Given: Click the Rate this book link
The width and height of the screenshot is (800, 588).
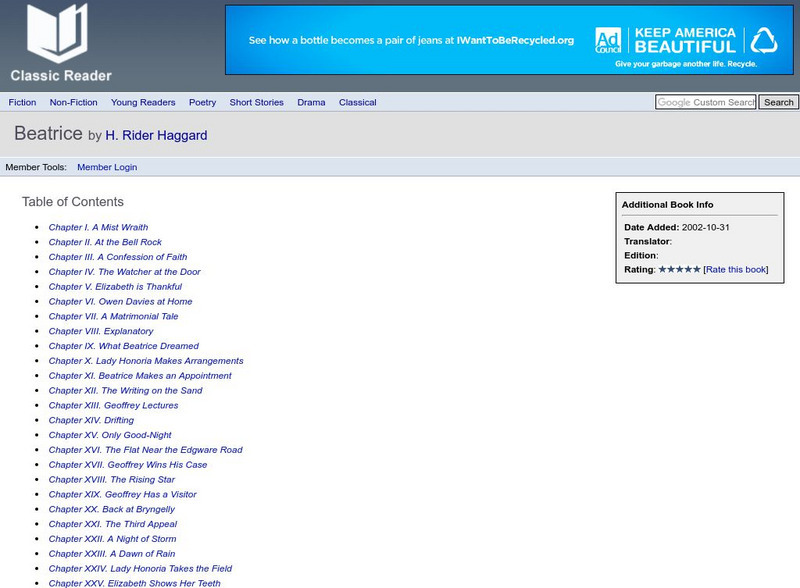Looking at the screenshot, I should (x=736, y=270).
